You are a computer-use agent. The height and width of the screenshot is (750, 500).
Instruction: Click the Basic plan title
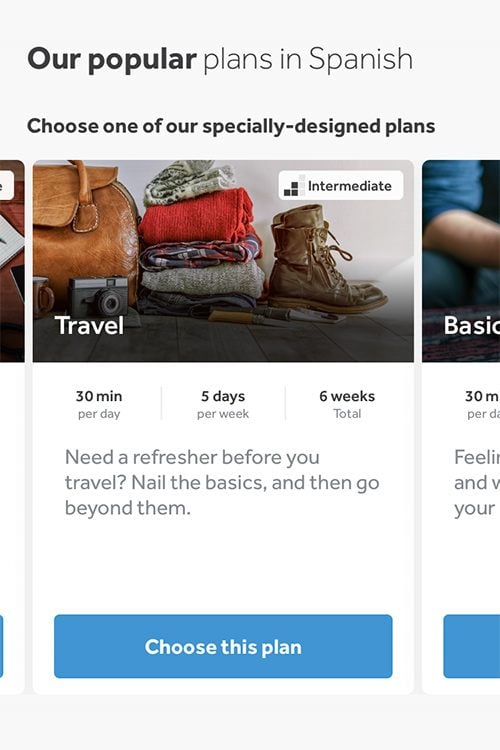pos(471,325)
